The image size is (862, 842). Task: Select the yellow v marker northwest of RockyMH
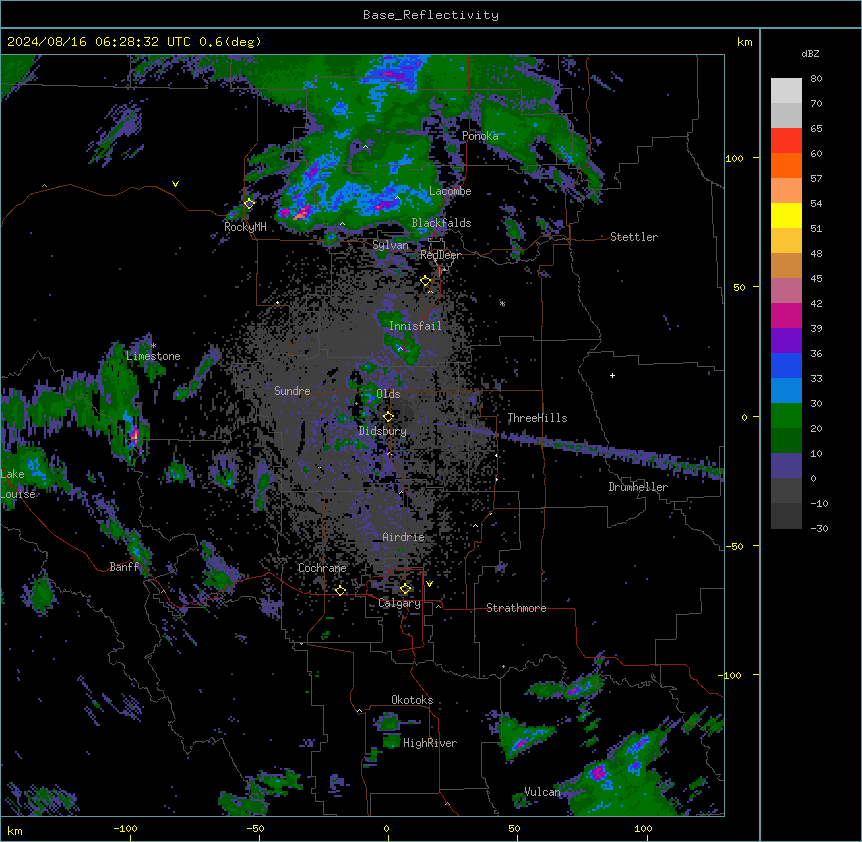pos(175,184)
